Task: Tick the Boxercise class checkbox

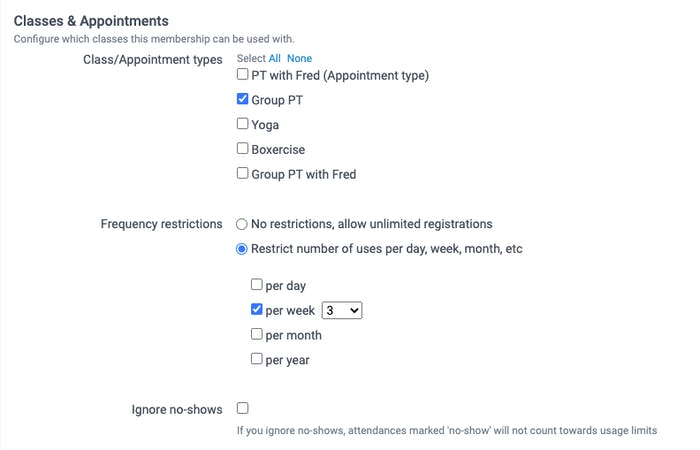Action: 243,149
